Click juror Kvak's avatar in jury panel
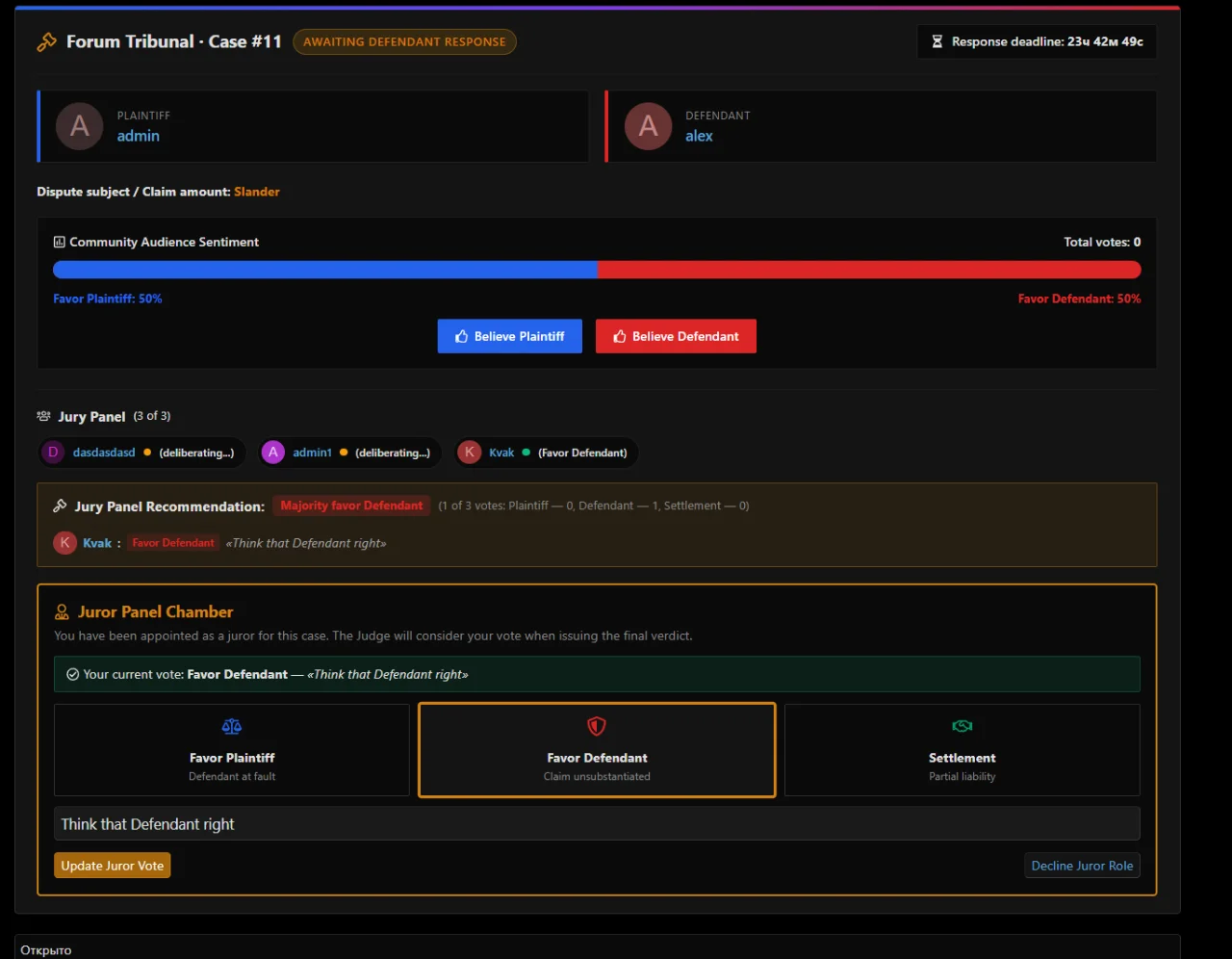The image size is (1232, 959). pyautogui.click(x=470, y=453)
